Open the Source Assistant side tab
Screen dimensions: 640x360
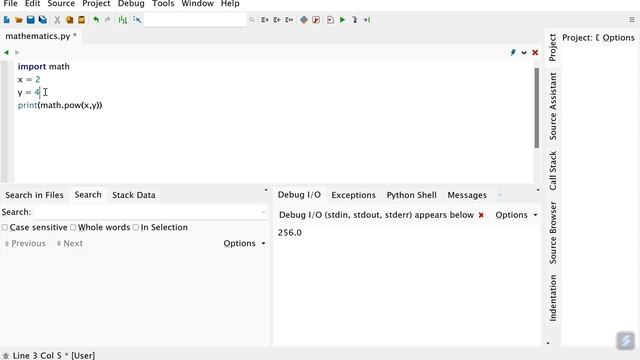[x=553, y=106]
